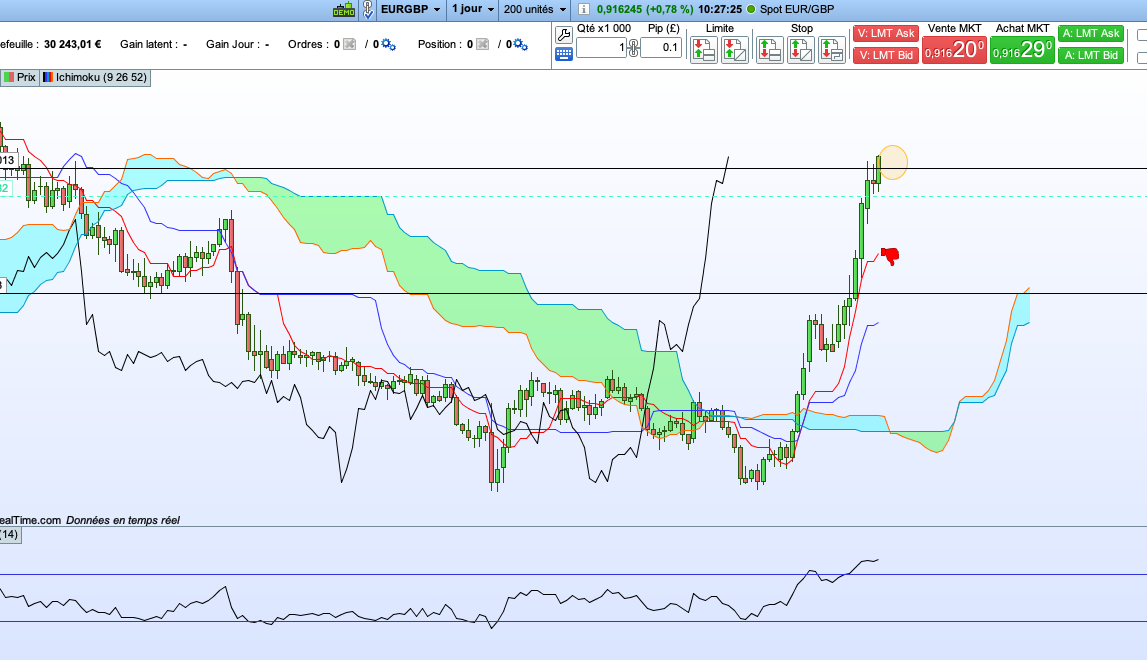
Task: Click the V: LMT Bid button
Action: point(886,55)
